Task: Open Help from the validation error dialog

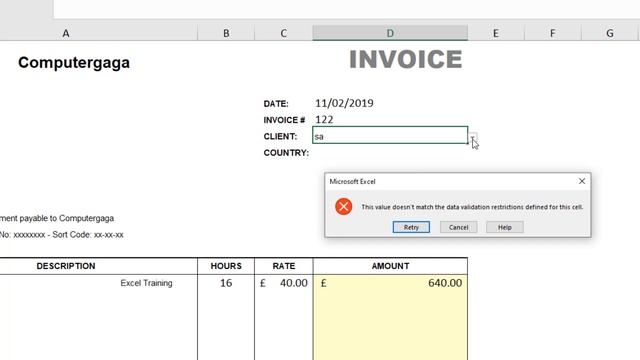Action: point(504,227)
